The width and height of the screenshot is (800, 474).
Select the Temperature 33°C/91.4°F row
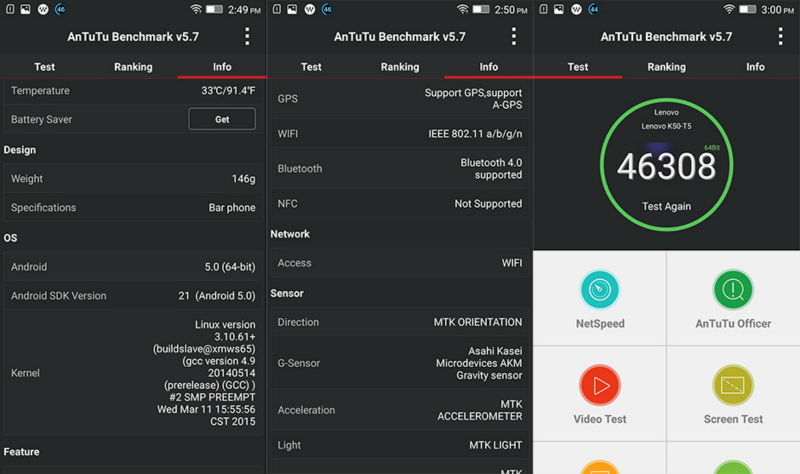click(133, 91)
